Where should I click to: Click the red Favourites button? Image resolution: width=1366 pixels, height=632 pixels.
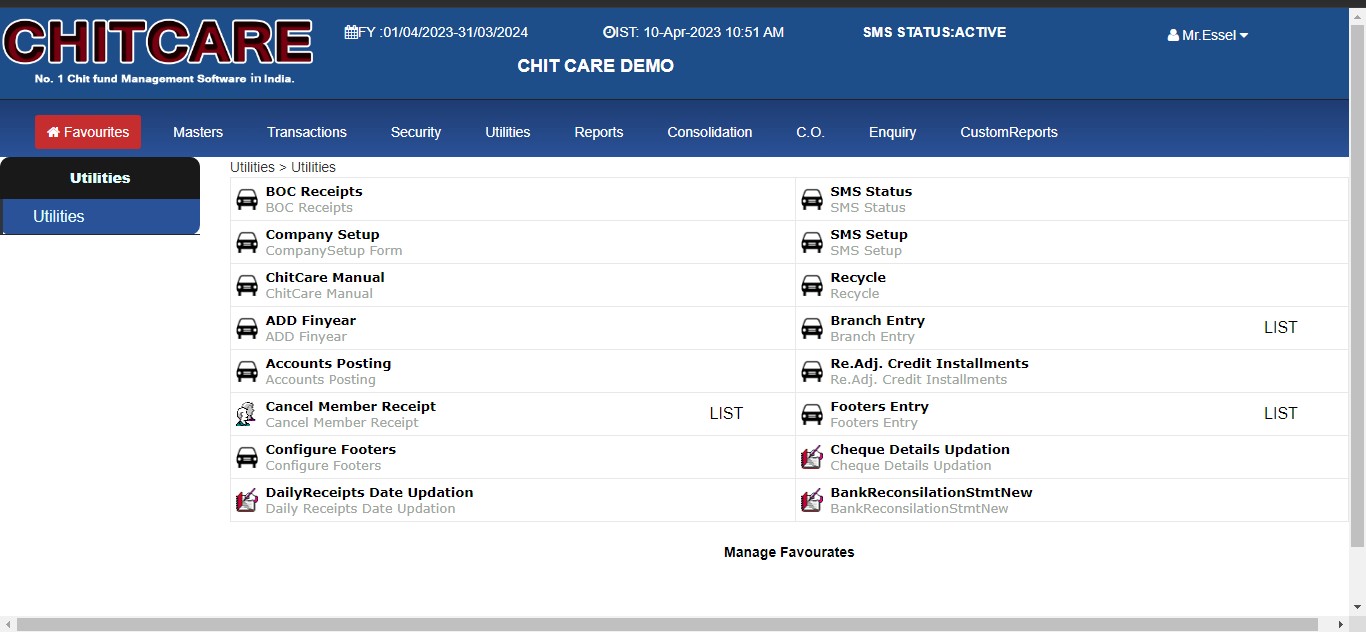point(88,132)
